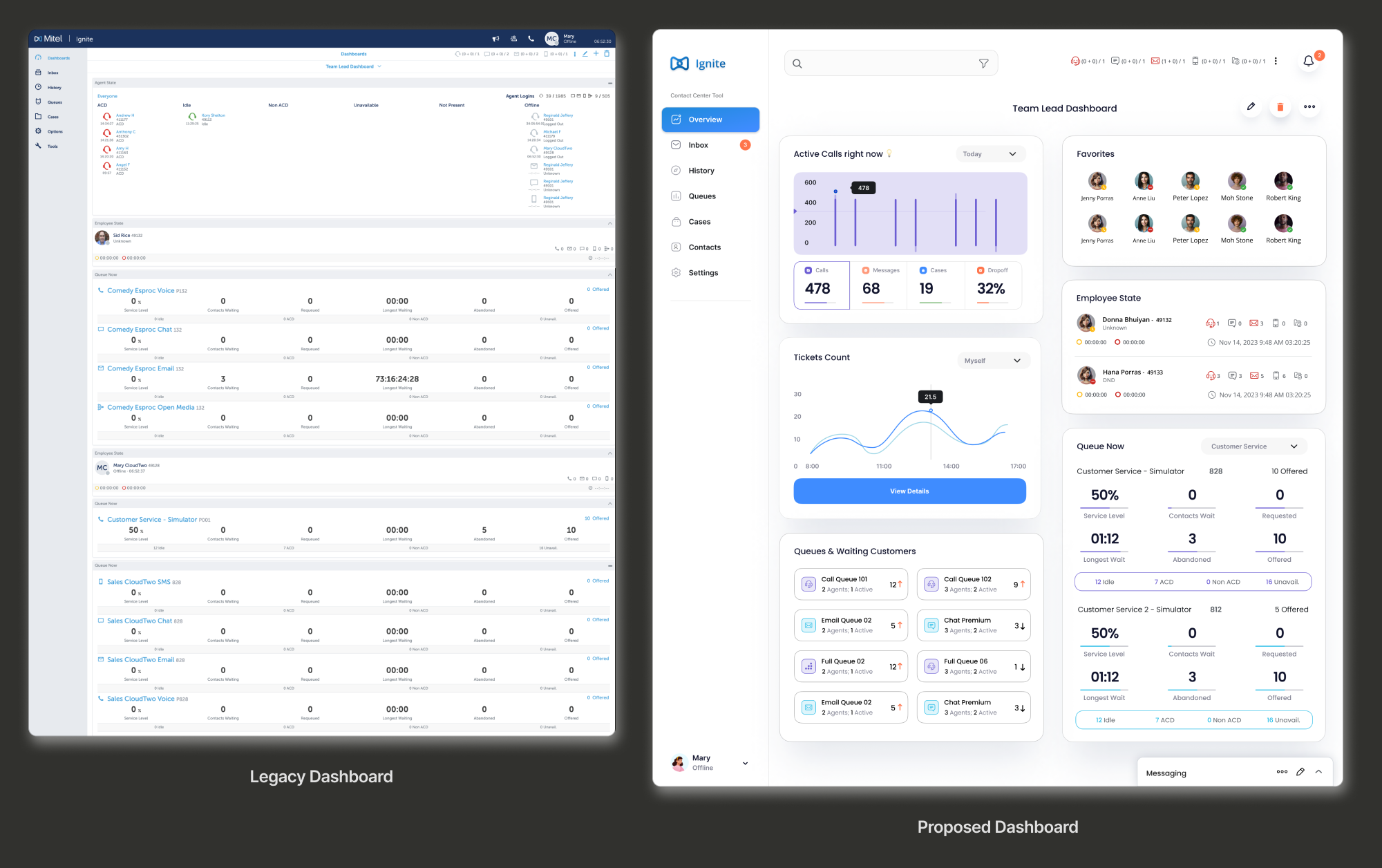
Task: Open the Myself tickets dropdown
Action: point(993,361)
